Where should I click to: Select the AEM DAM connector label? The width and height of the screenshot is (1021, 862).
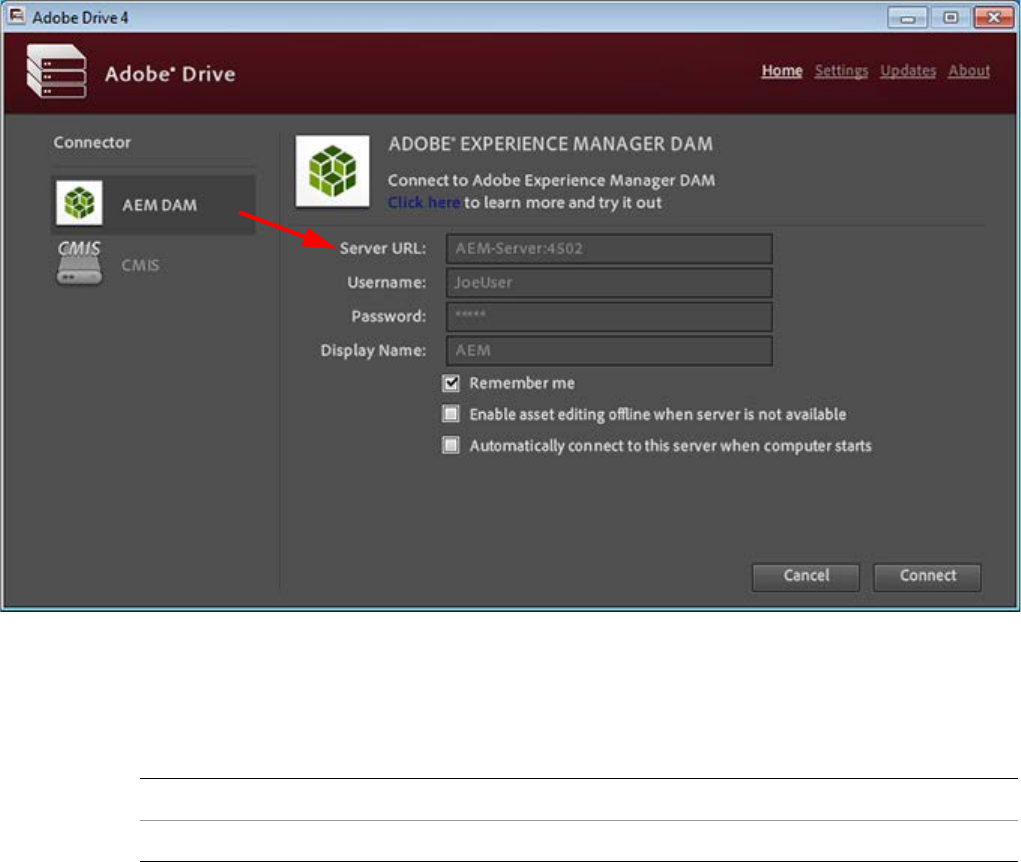pos(160,205)
